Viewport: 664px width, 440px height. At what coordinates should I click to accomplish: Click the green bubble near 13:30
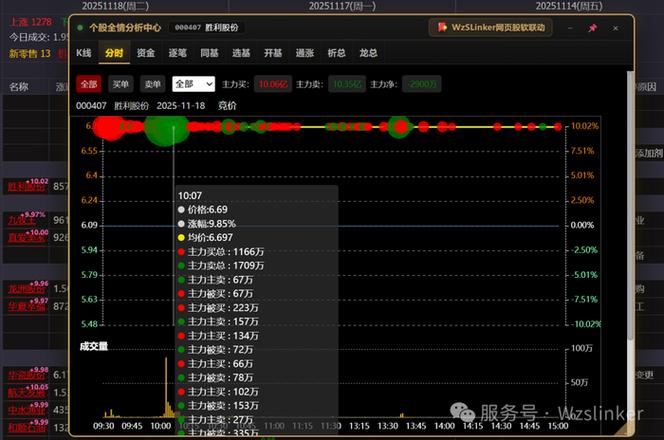[x=399, y=127]
